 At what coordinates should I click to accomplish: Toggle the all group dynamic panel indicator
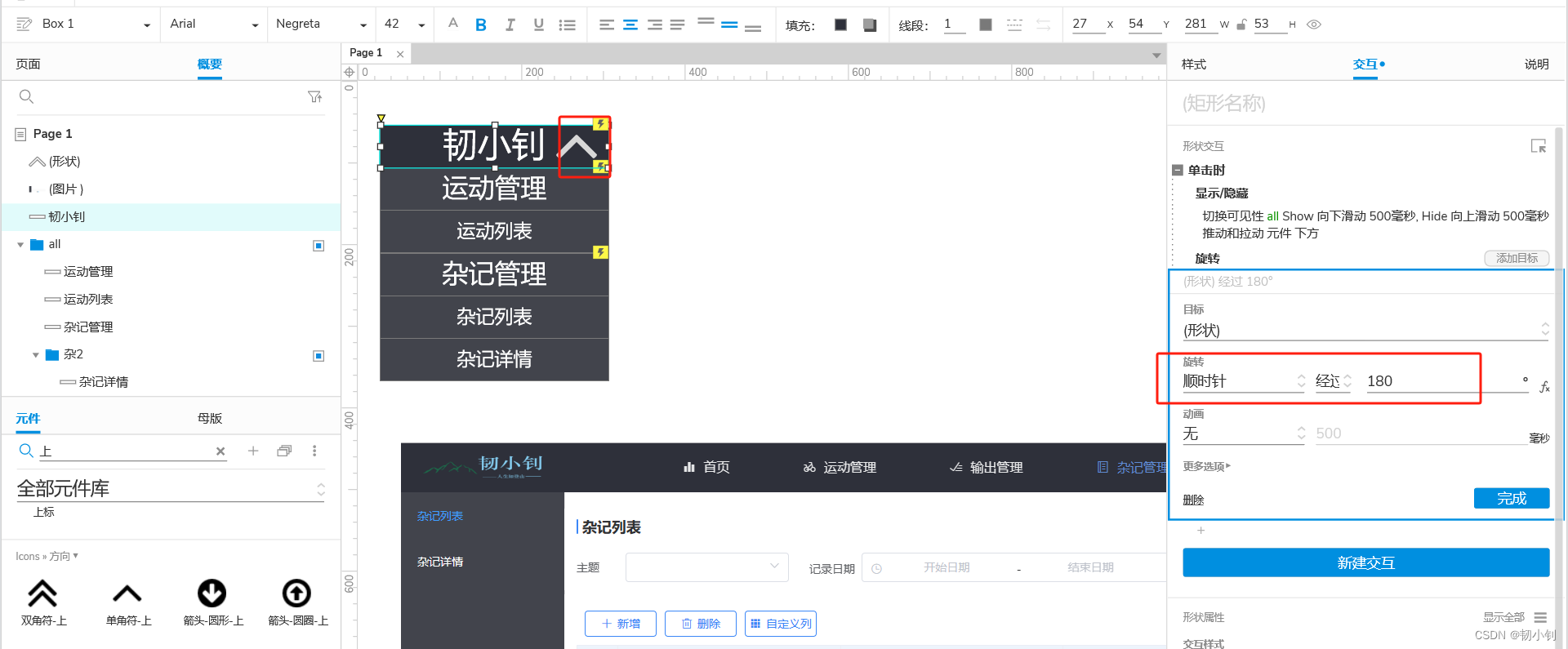(319, 246)
